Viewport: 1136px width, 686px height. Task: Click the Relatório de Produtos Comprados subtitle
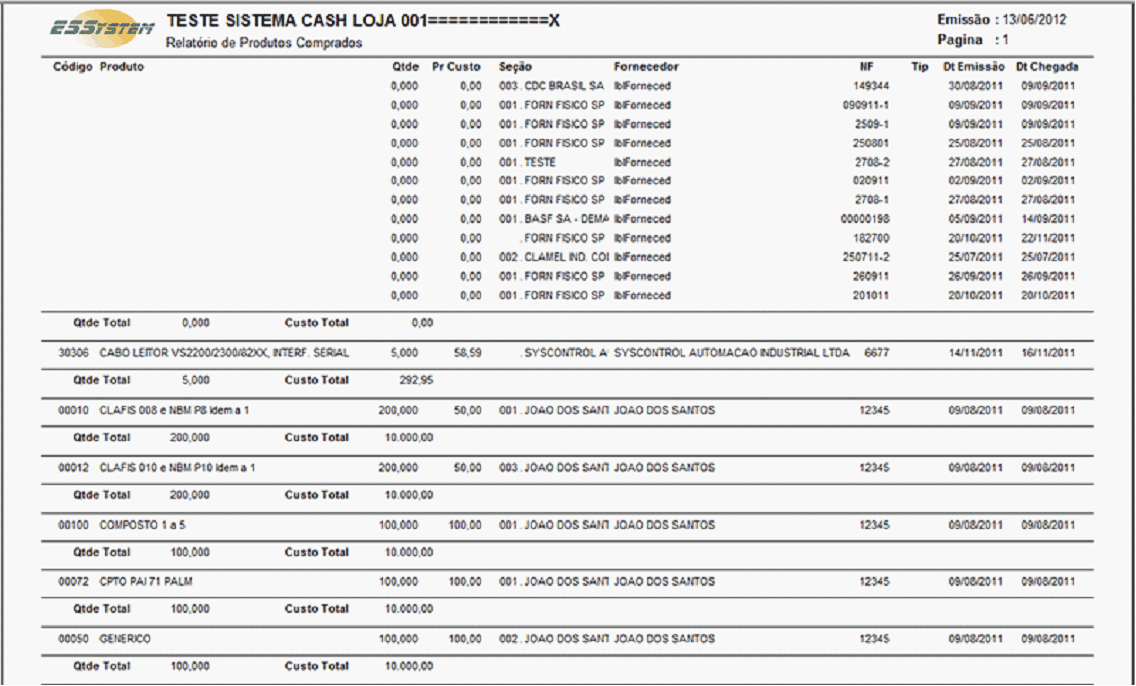[264, 43]
